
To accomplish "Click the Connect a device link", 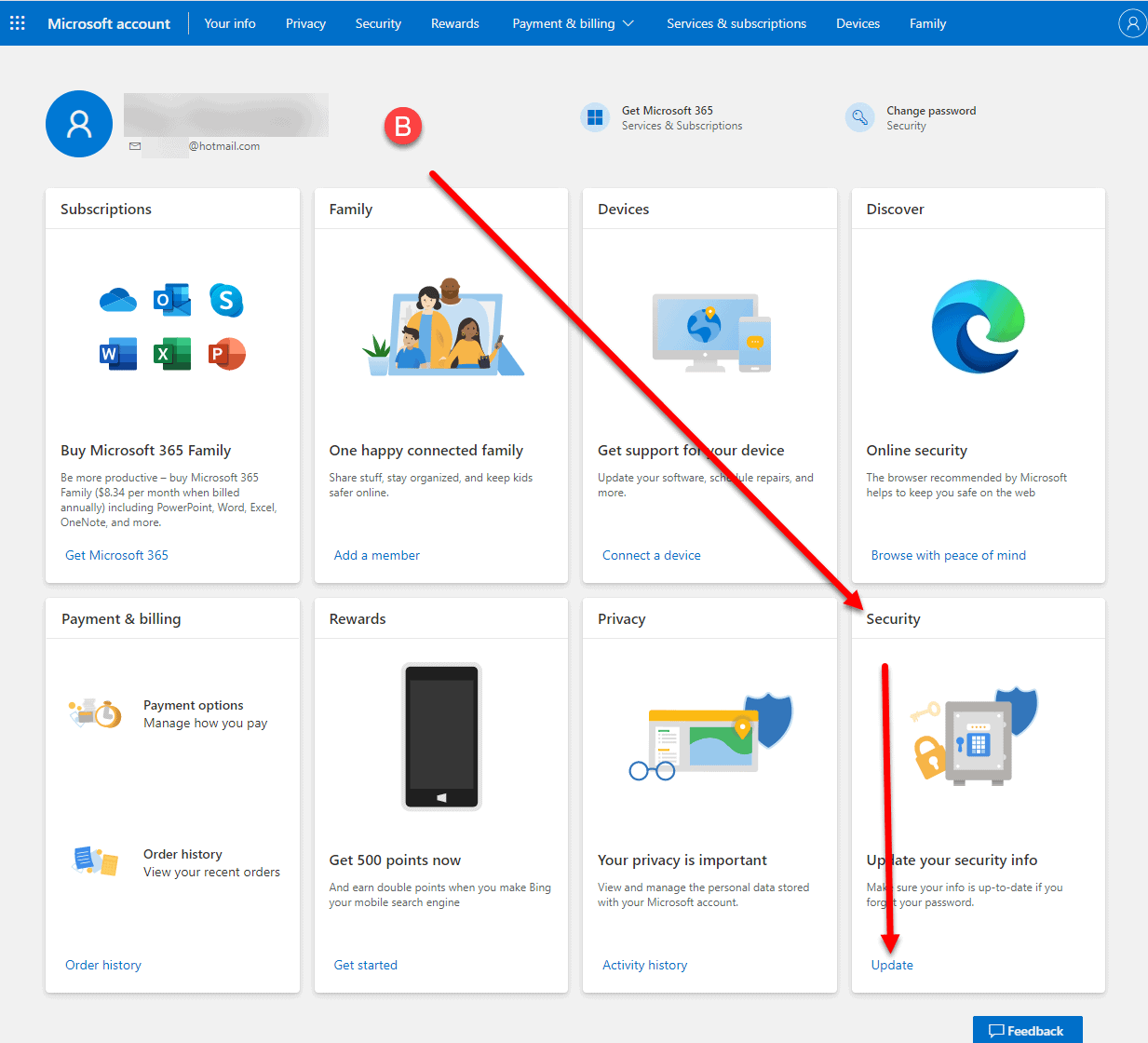I will point(652,555).
